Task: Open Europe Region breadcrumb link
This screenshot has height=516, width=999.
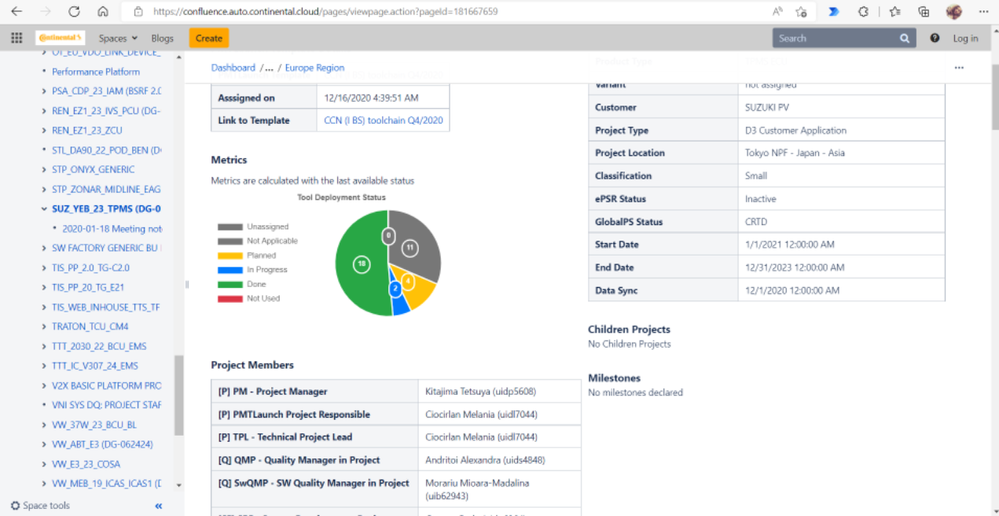Action: [315, 68]
